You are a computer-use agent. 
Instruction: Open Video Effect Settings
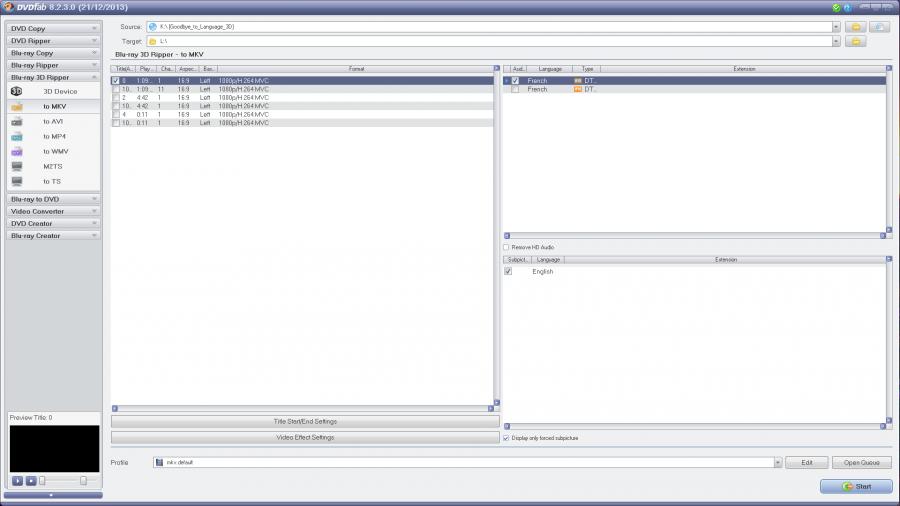coord(305,438)
